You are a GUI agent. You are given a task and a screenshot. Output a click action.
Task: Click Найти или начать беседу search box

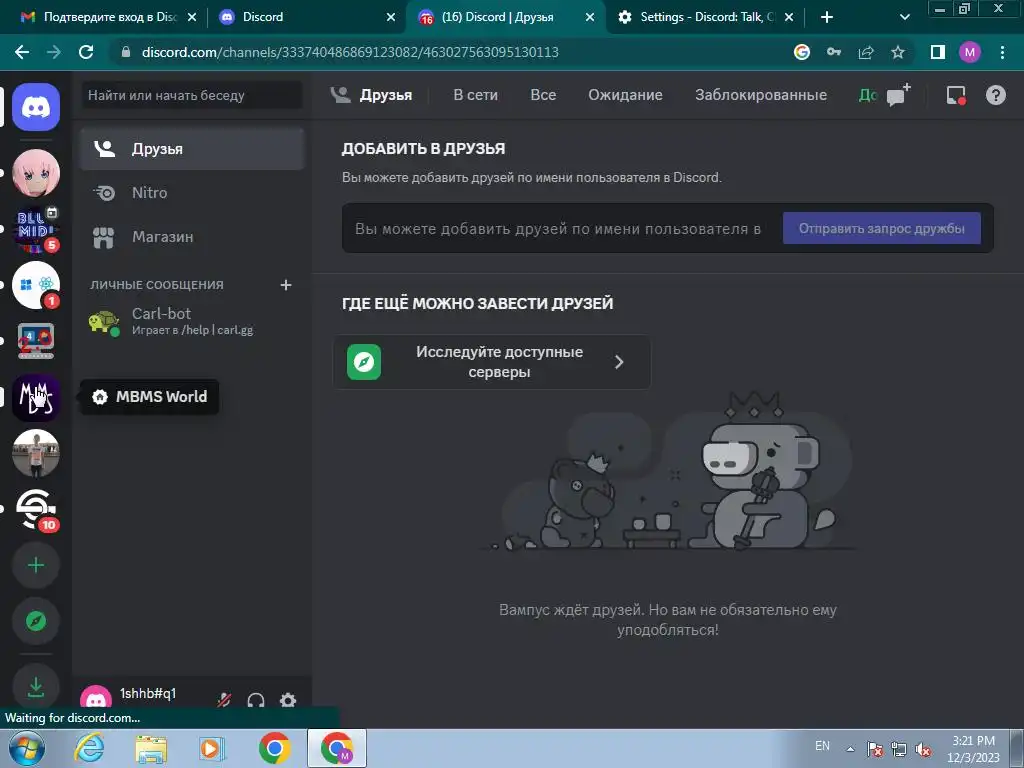tap(192, 95)
